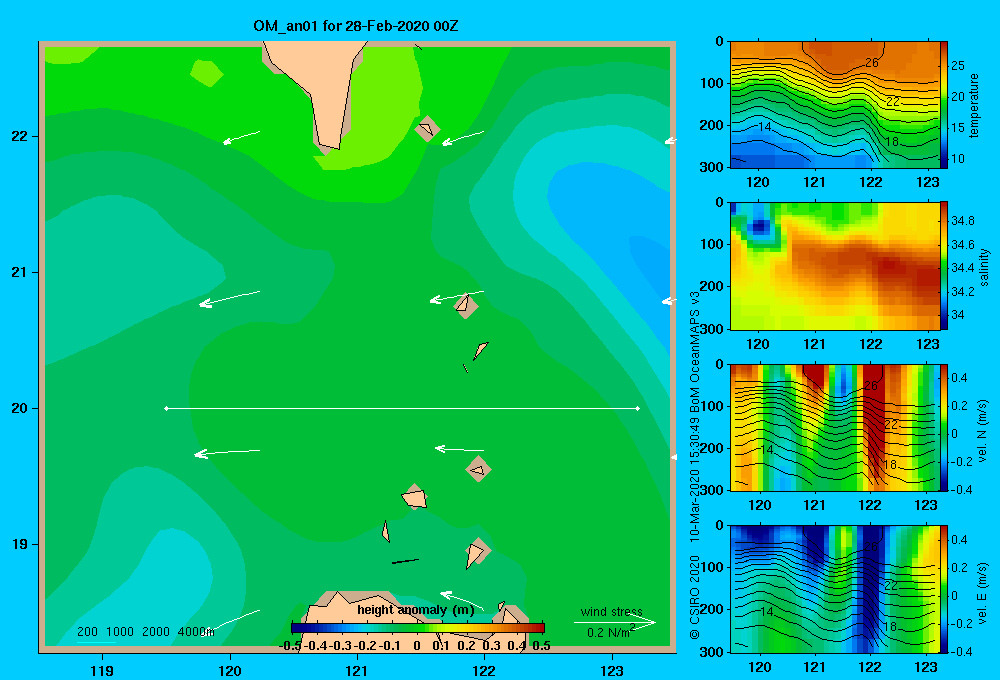Click the '200' depth contour legend entry
Viewport: 1000px width, 680px height.
click(x=87, y=632)
